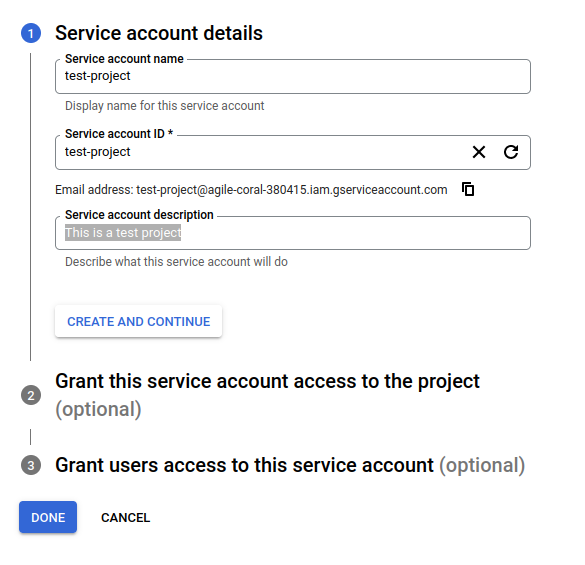
Task: Click the step 2 circle indicator
Action: [31, 395]
